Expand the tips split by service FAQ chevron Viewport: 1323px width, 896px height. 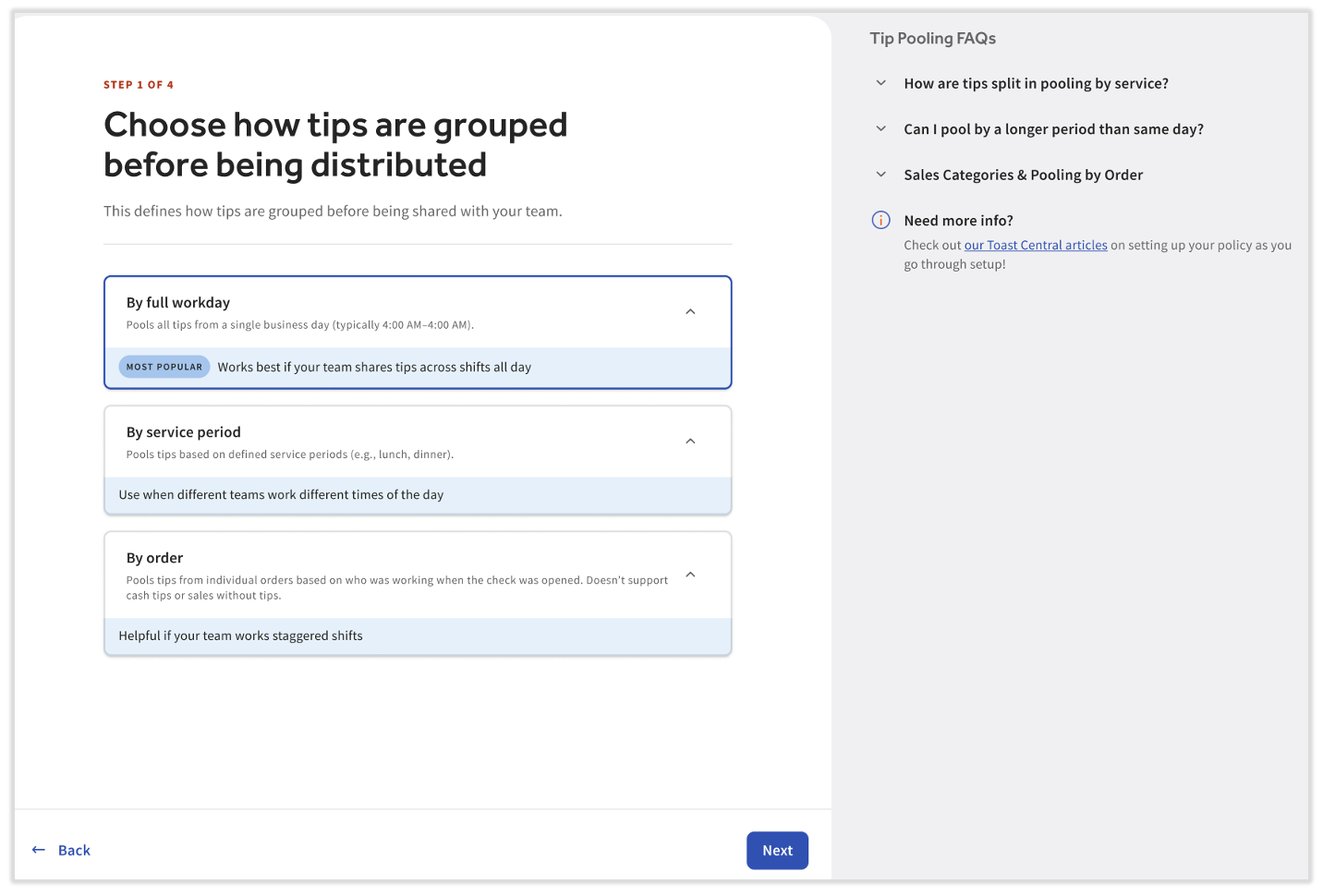tap(880, 83)
